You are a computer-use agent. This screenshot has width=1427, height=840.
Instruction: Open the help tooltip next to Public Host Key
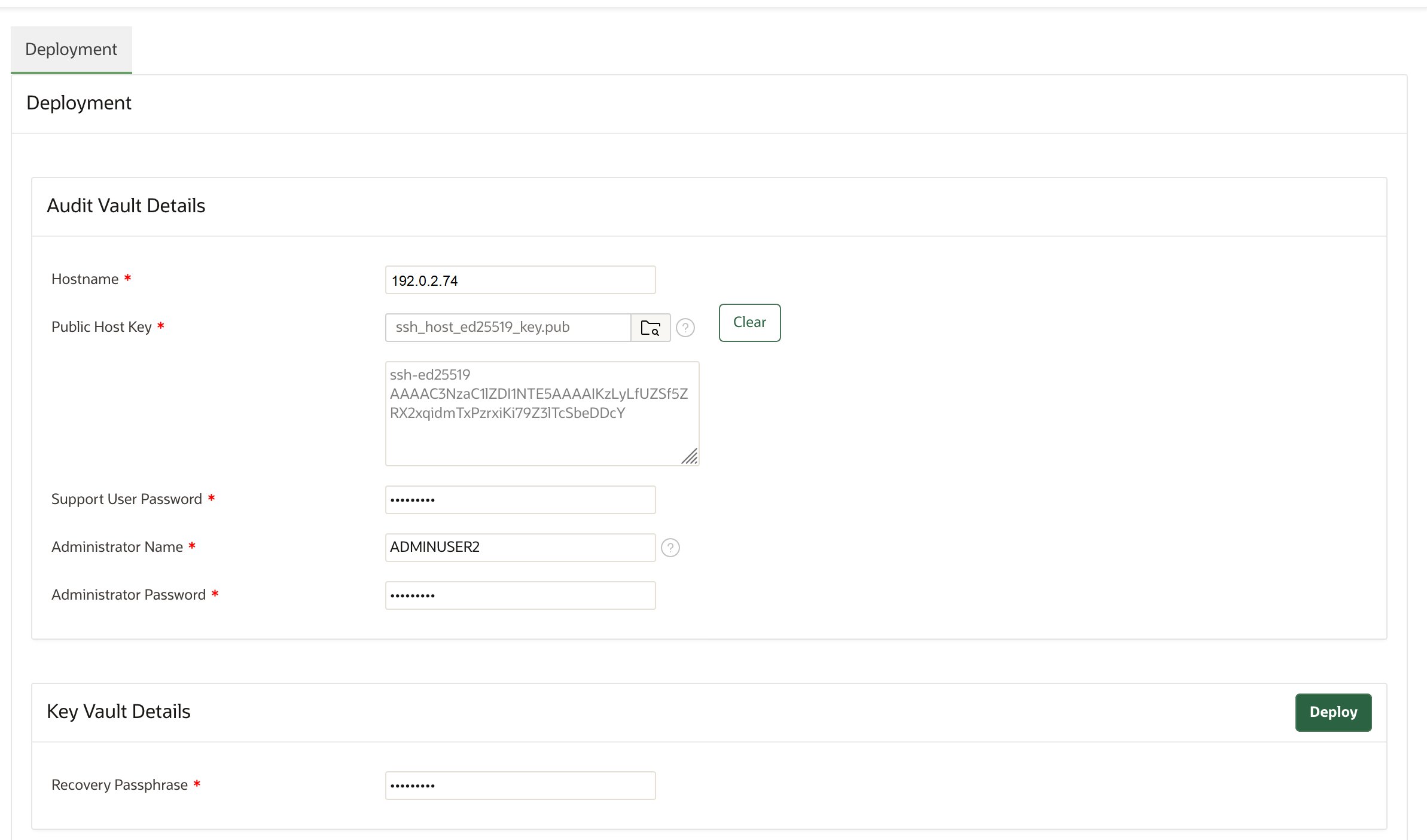pyautogui.click(x=685, y=328)
